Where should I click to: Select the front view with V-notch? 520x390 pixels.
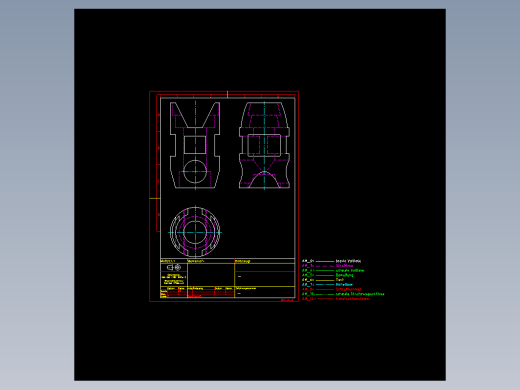click(x=195, y=145)
